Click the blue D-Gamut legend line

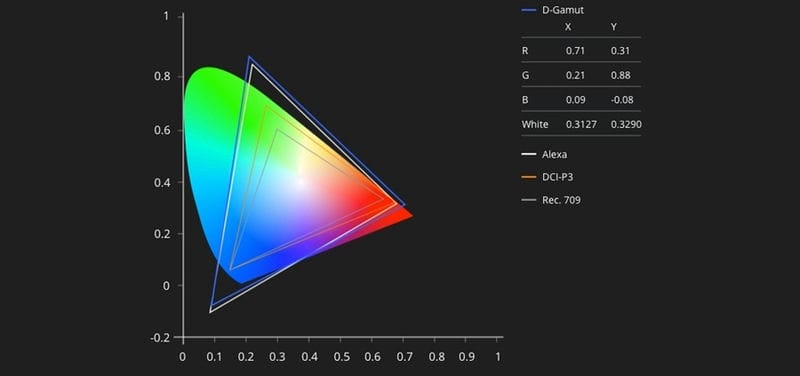pyautogui.click(x=529, y=10)
